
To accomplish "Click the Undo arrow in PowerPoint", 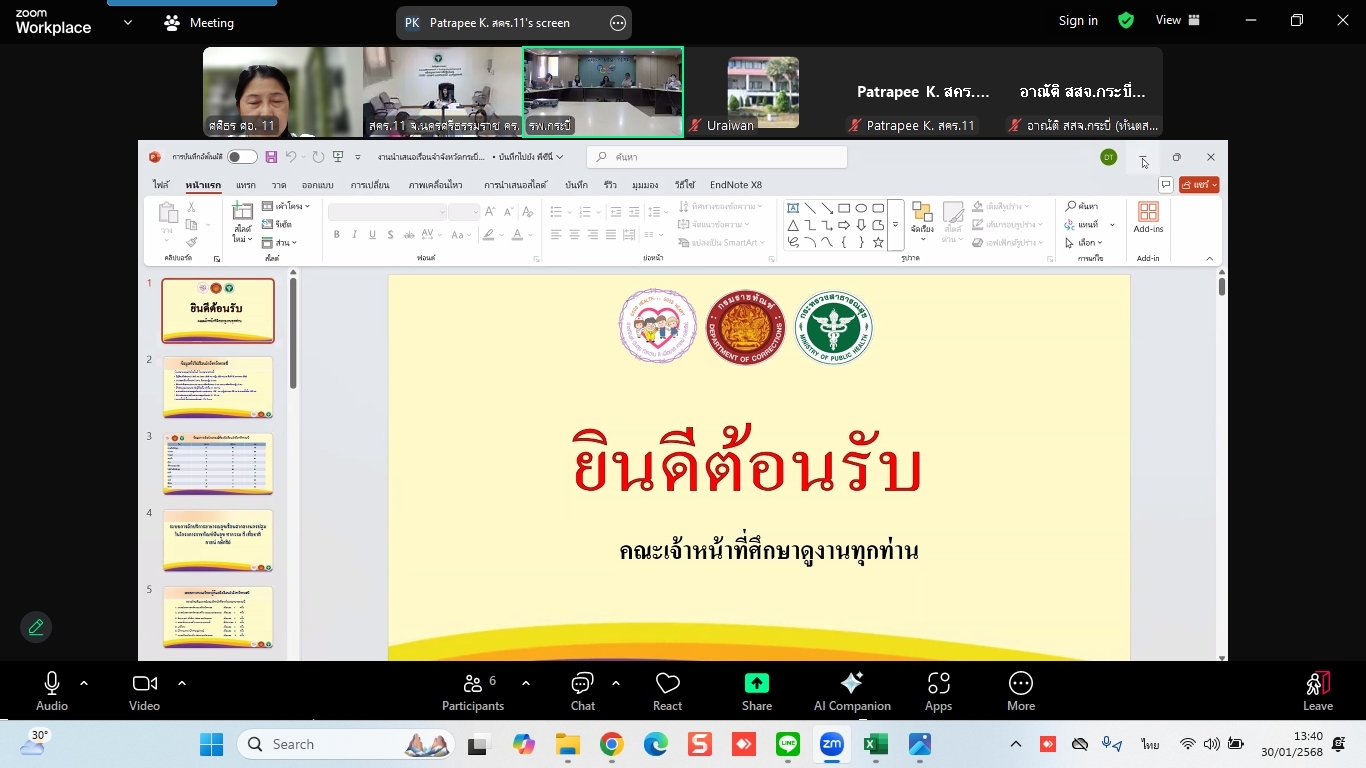I will (291, 157).
